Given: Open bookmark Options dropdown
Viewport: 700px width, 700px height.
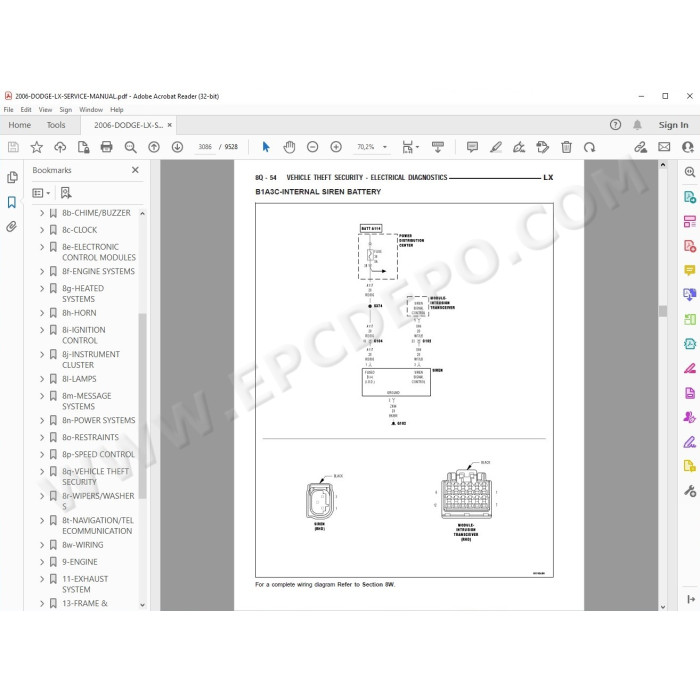Looking at the screenshot, I should coord(41,193).
